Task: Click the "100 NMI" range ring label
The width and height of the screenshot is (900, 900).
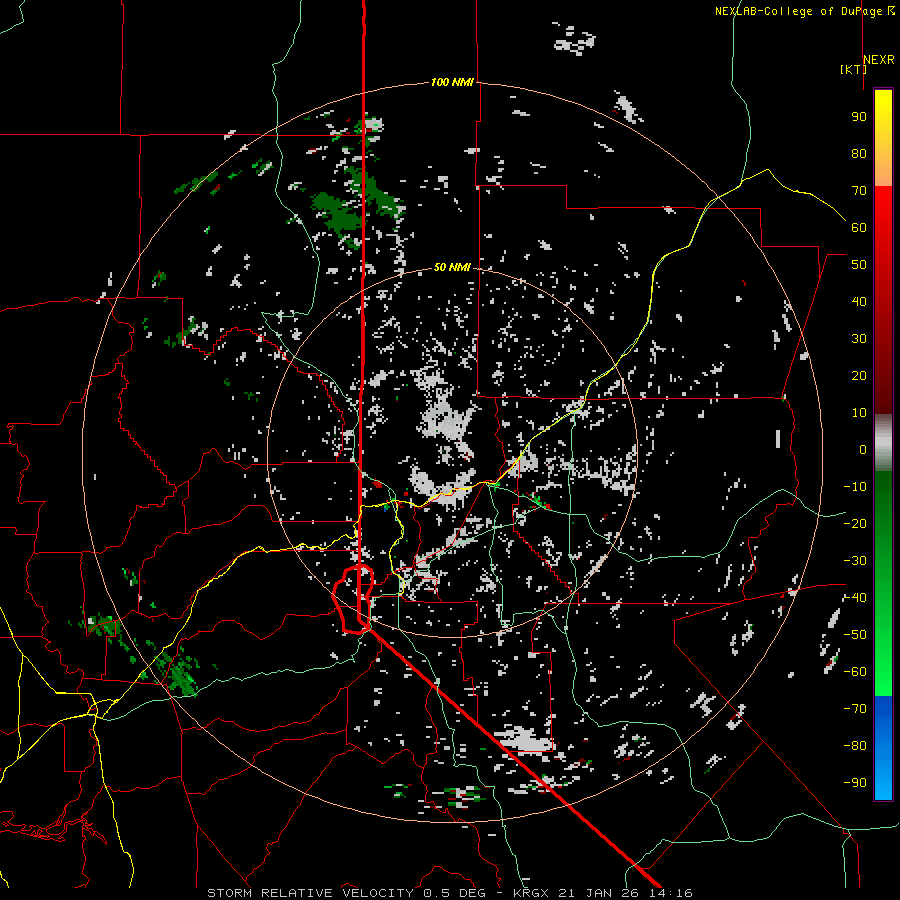Action: pos(452,83)
